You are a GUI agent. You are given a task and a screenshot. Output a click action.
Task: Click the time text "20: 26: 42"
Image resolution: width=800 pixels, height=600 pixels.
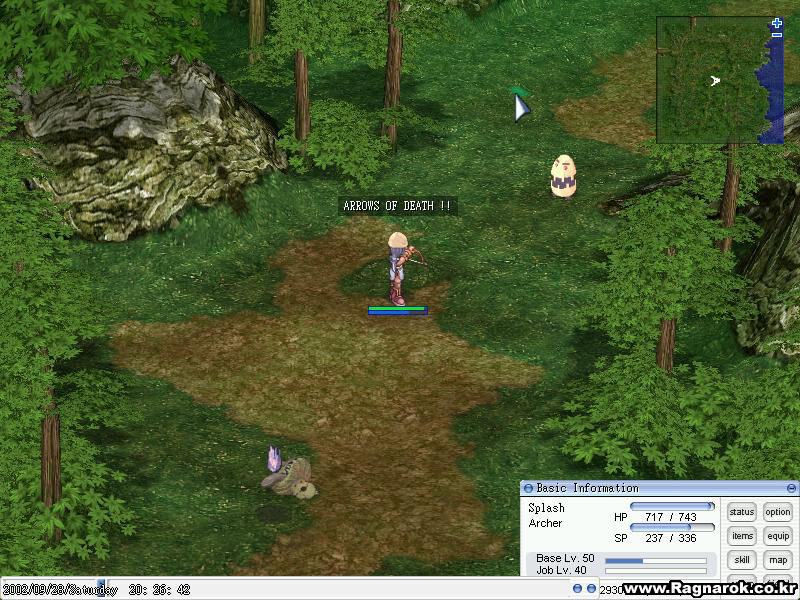[x=160, y=590]
